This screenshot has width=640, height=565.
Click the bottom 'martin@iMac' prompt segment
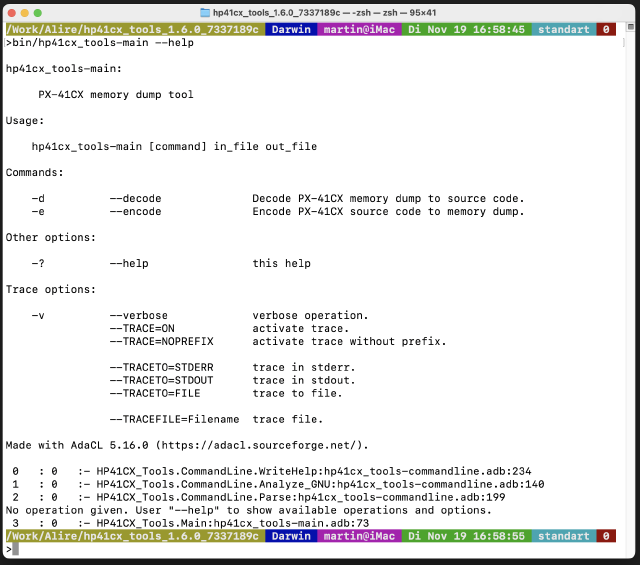coord(359,536)
